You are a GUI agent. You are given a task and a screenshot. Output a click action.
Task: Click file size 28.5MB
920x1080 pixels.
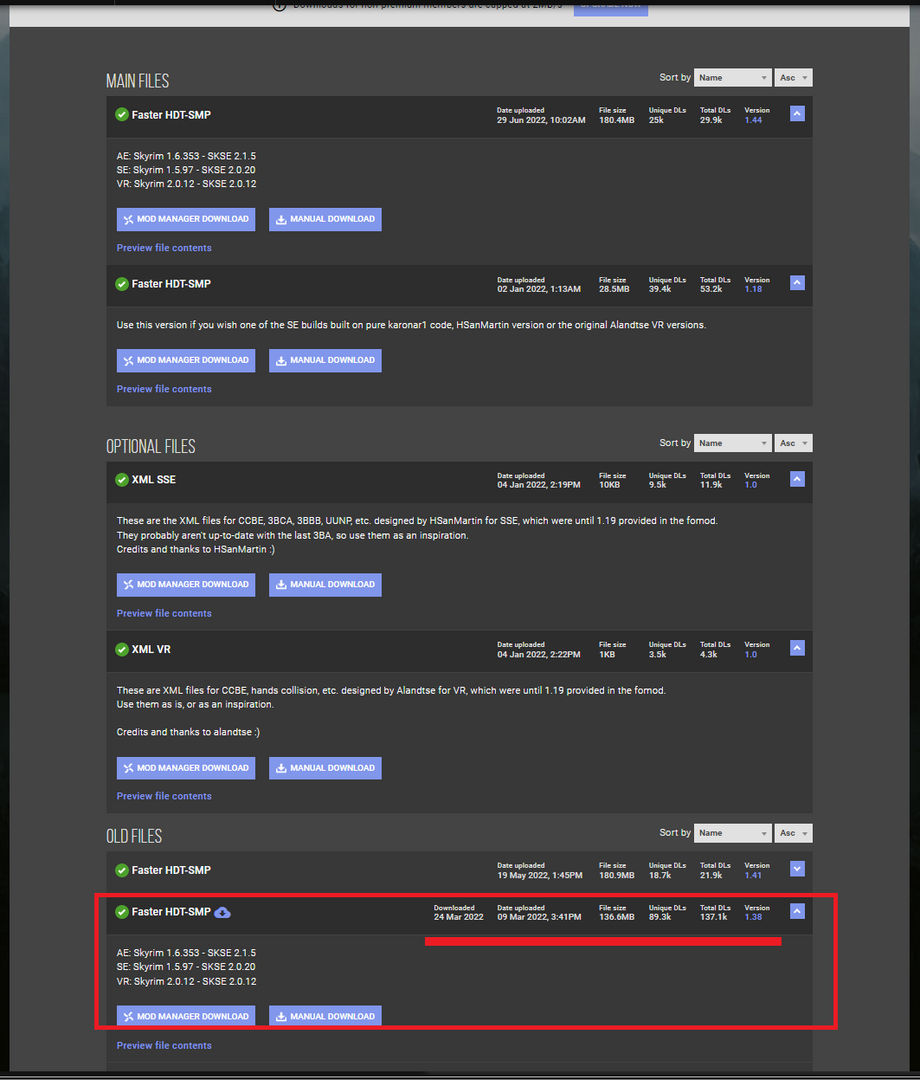point(614,289)
